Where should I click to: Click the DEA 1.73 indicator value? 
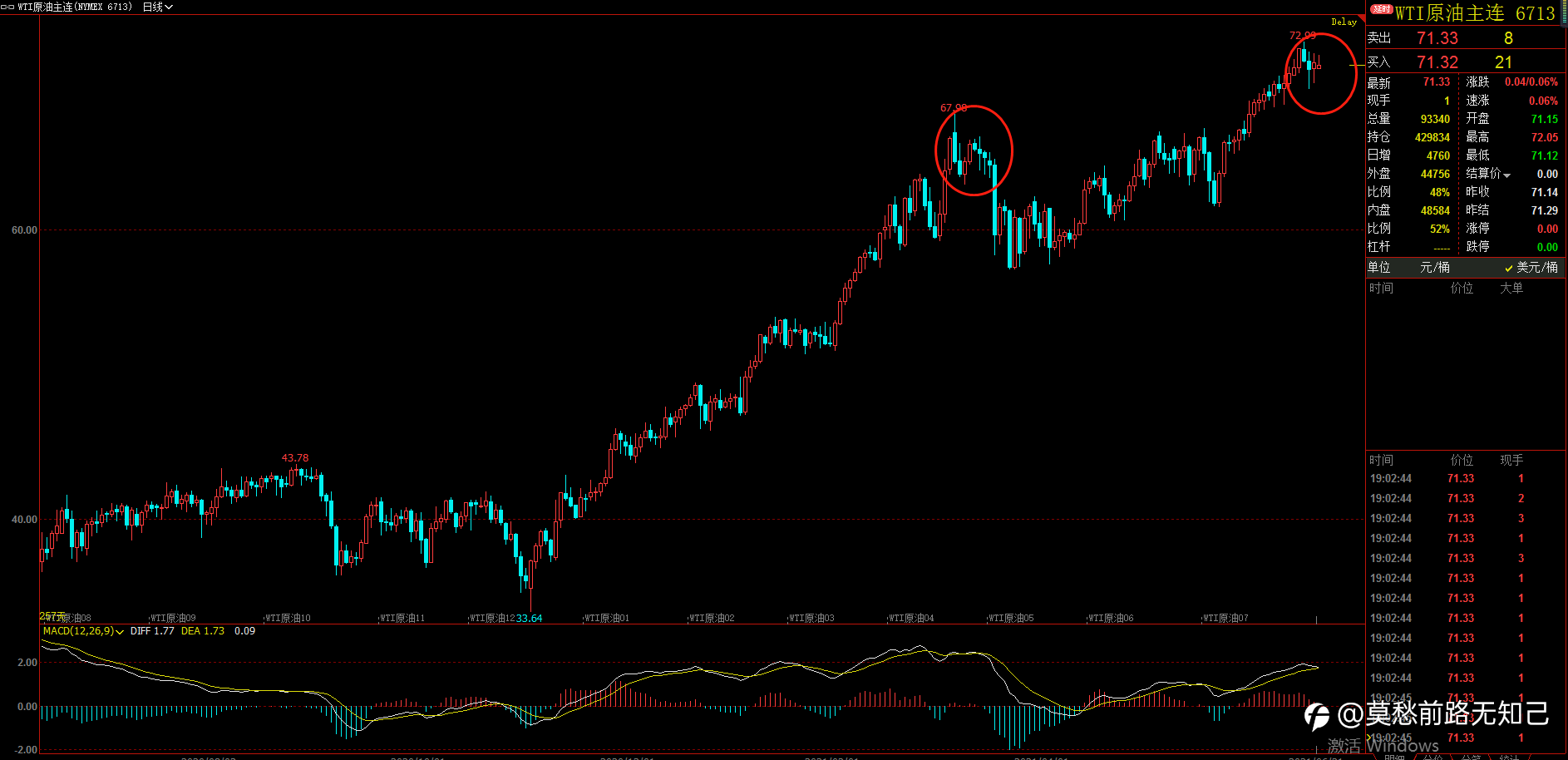point(203,631)
